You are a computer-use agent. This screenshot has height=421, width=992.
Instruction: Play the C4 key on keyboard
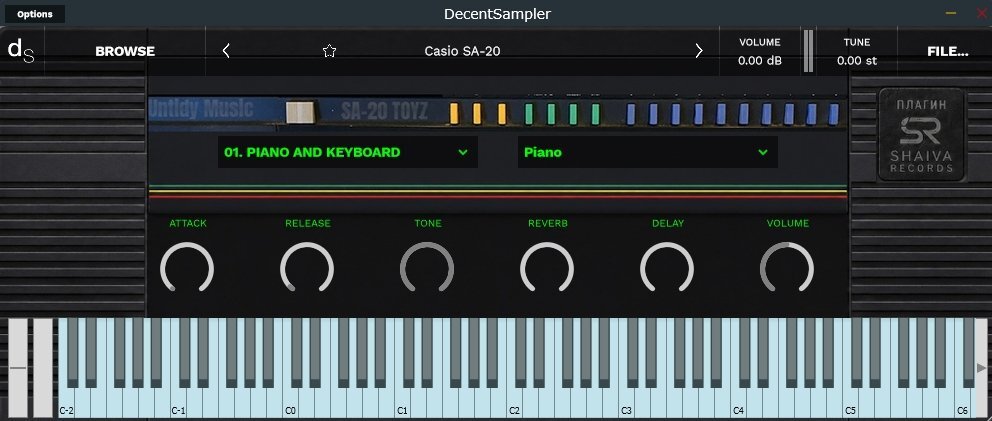click(x=738, y=402)
